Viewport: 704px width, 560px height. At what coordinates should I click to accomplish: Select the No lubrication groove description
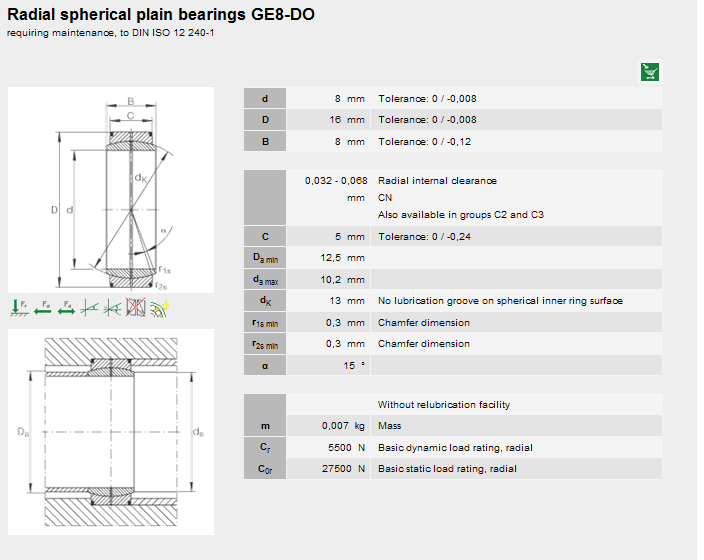coord(501,301)
